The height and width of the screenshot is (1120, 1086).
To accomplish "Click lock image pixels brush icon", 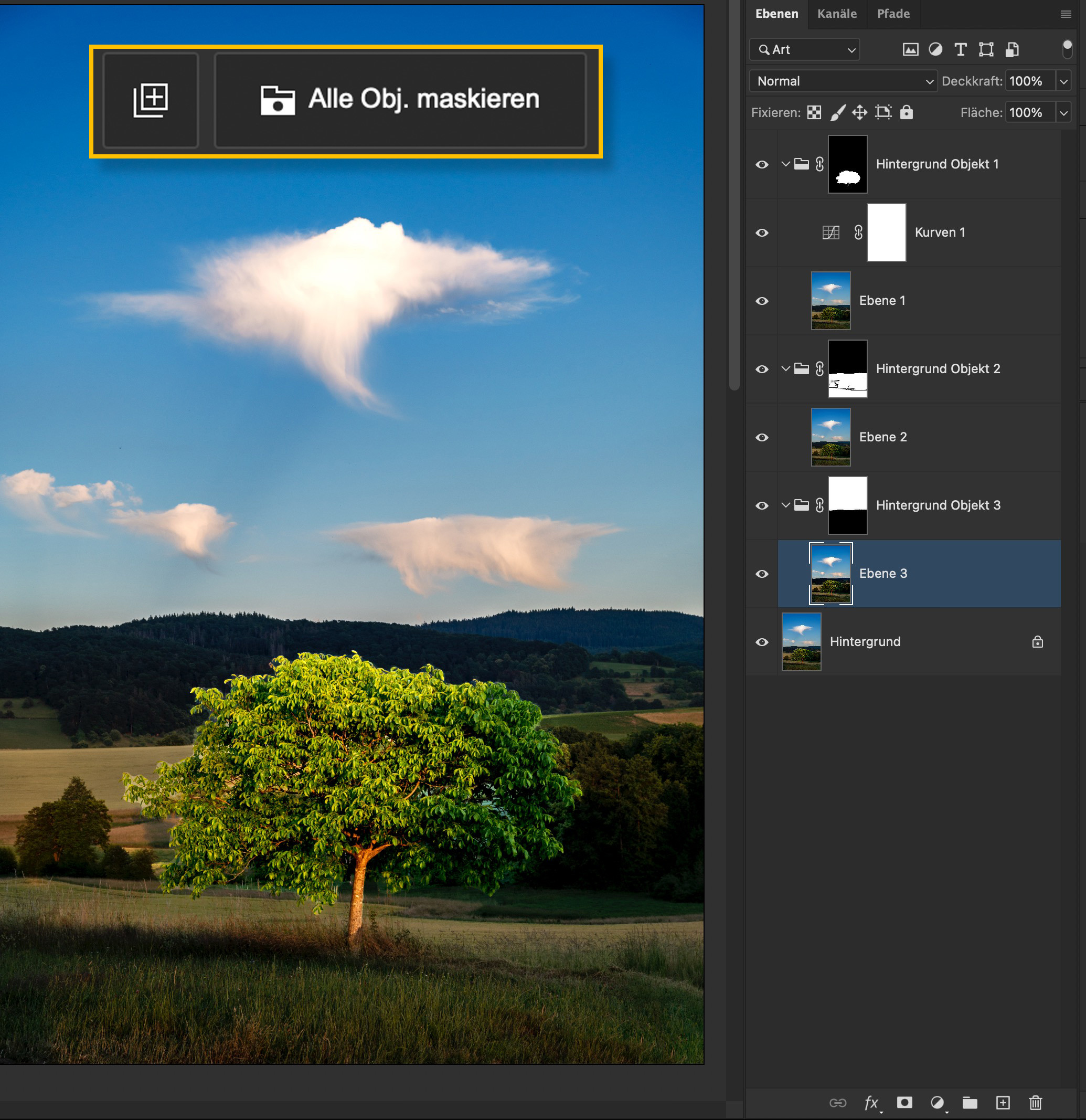I will click(837, 112).
